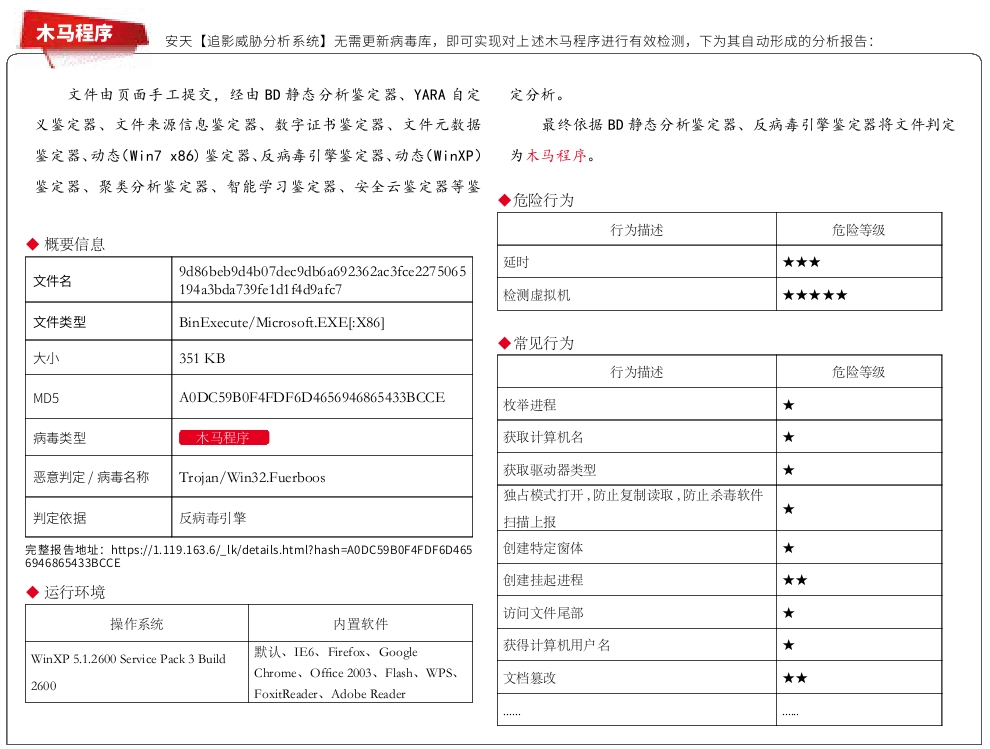
Task: Select the 创建挂起进程 behavior row
Action: coord(720,580)
